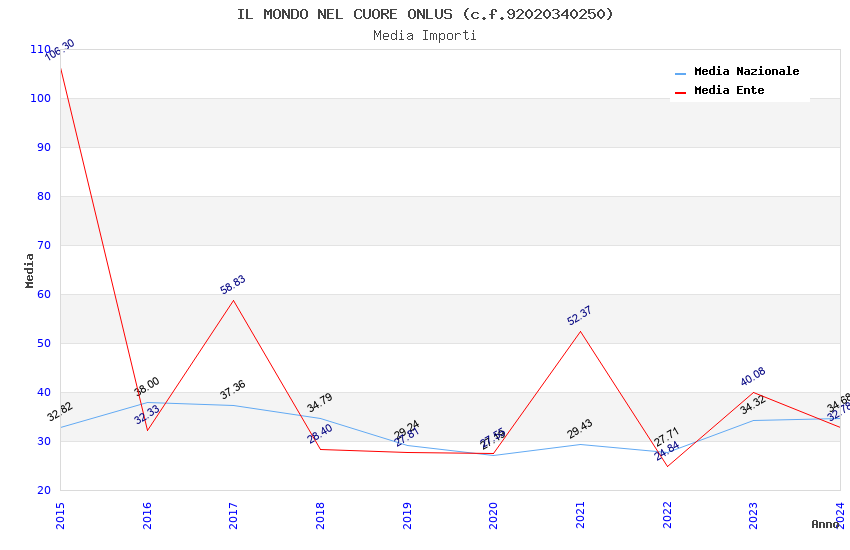850x550 pixels.
Task: Click the 24.84 data label for 2022
Action: click(667, 451)
